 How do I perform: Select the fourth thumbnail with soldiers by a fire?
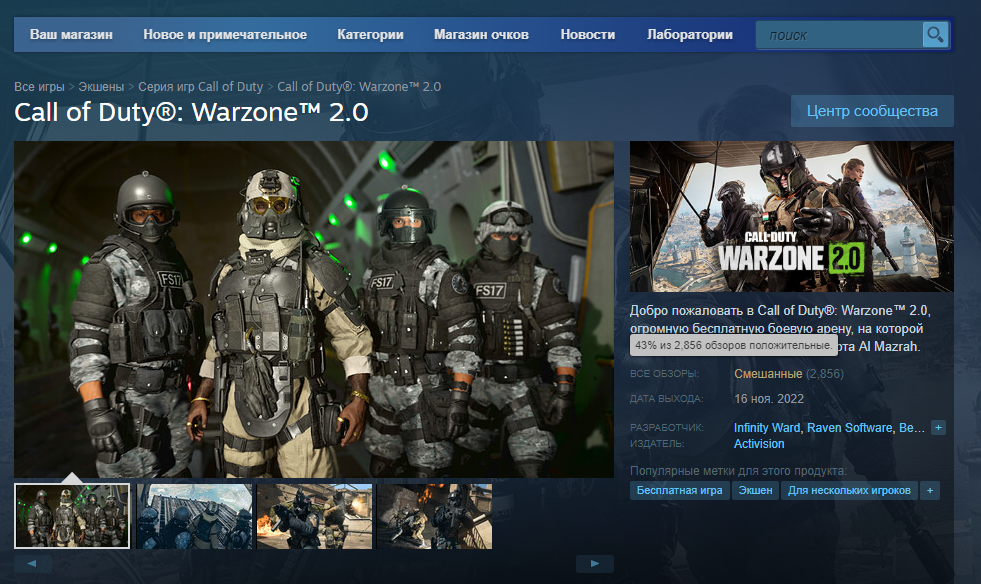[x=434, y=516]
